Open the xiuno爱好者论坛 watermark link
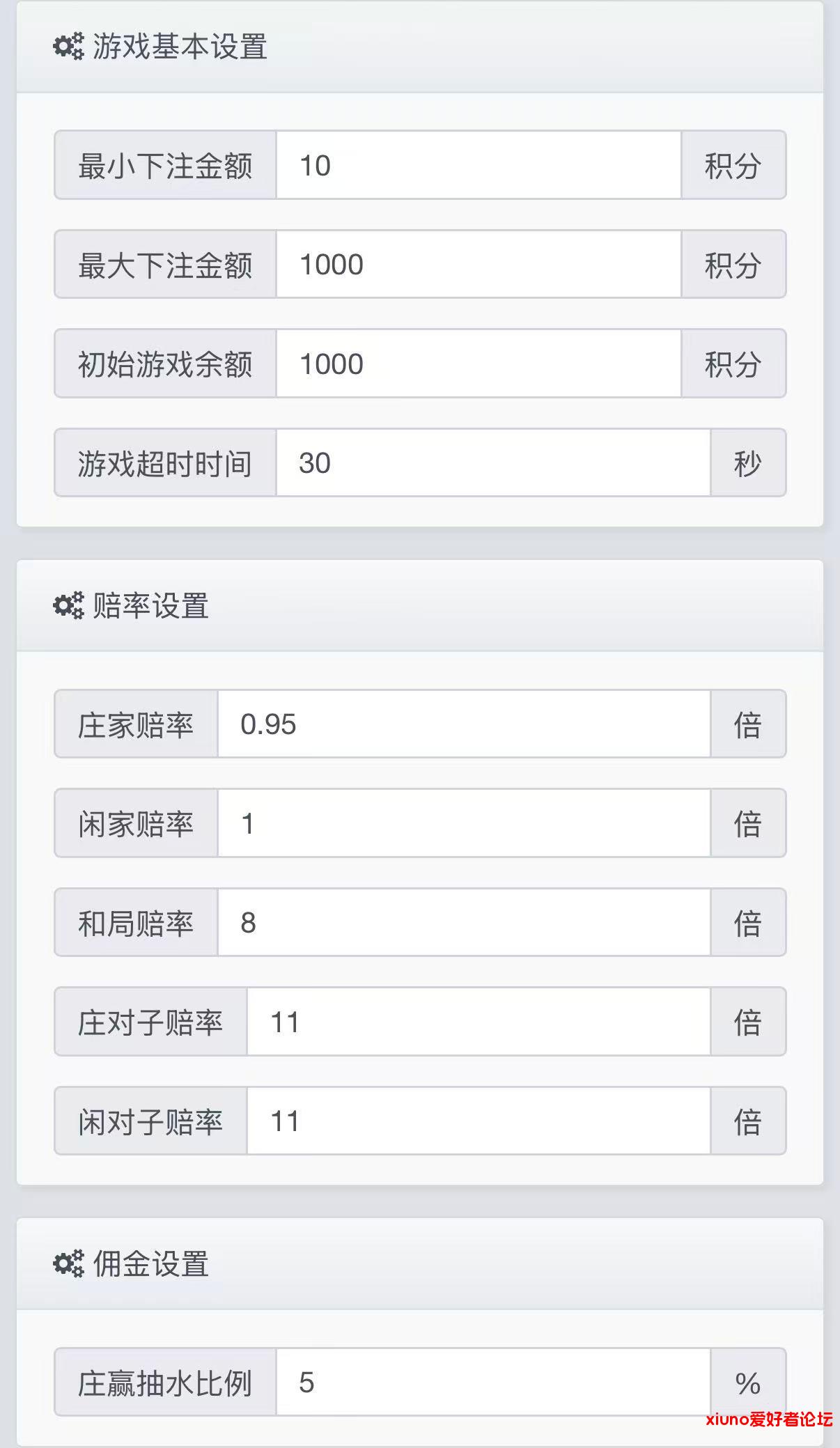 point(768,1419)
